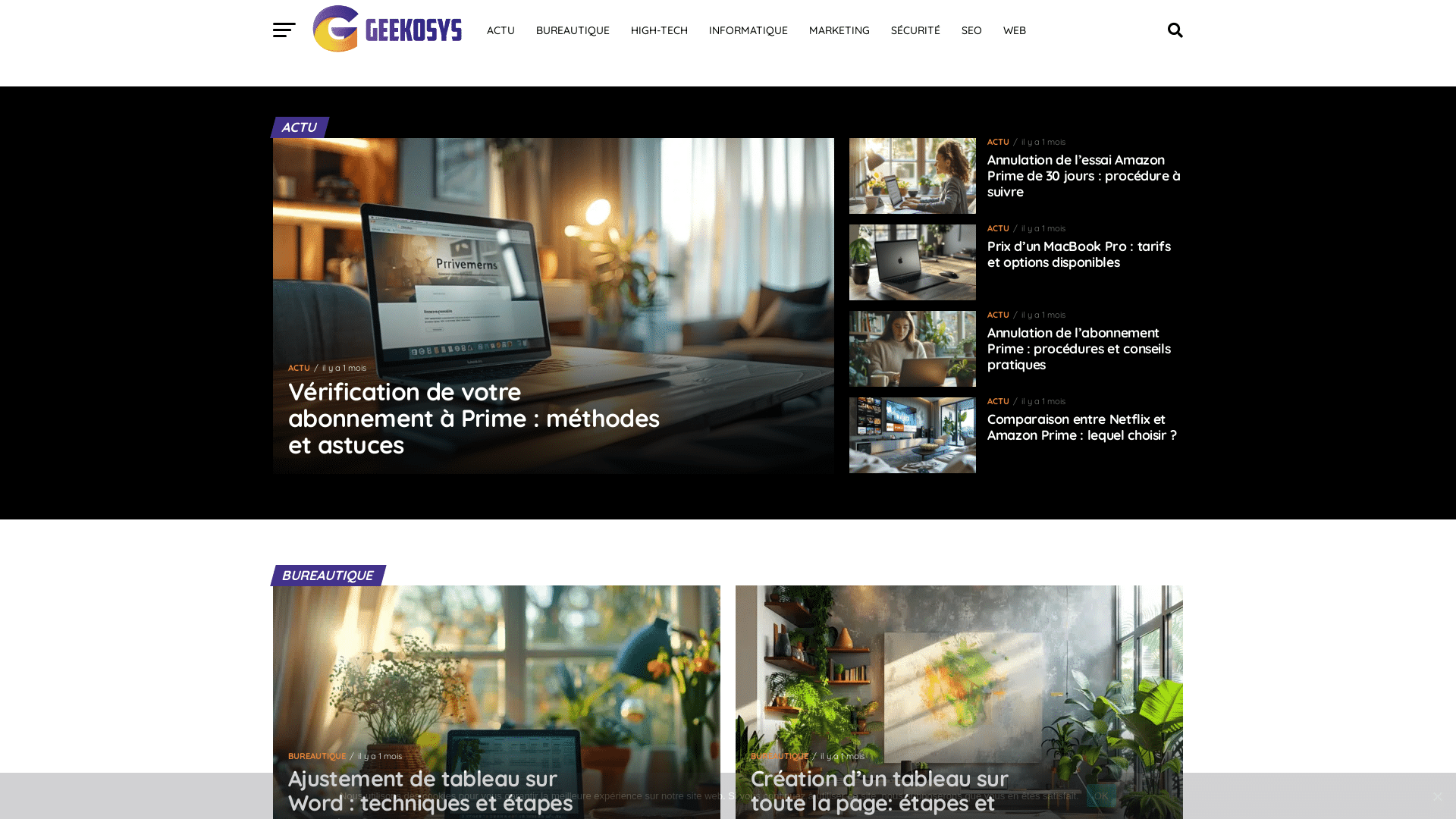Open the MacBook Pro pricing thumbnail
Image resolution: width=1456 pixels, height=819 pixels.
(x=912, y=262)
